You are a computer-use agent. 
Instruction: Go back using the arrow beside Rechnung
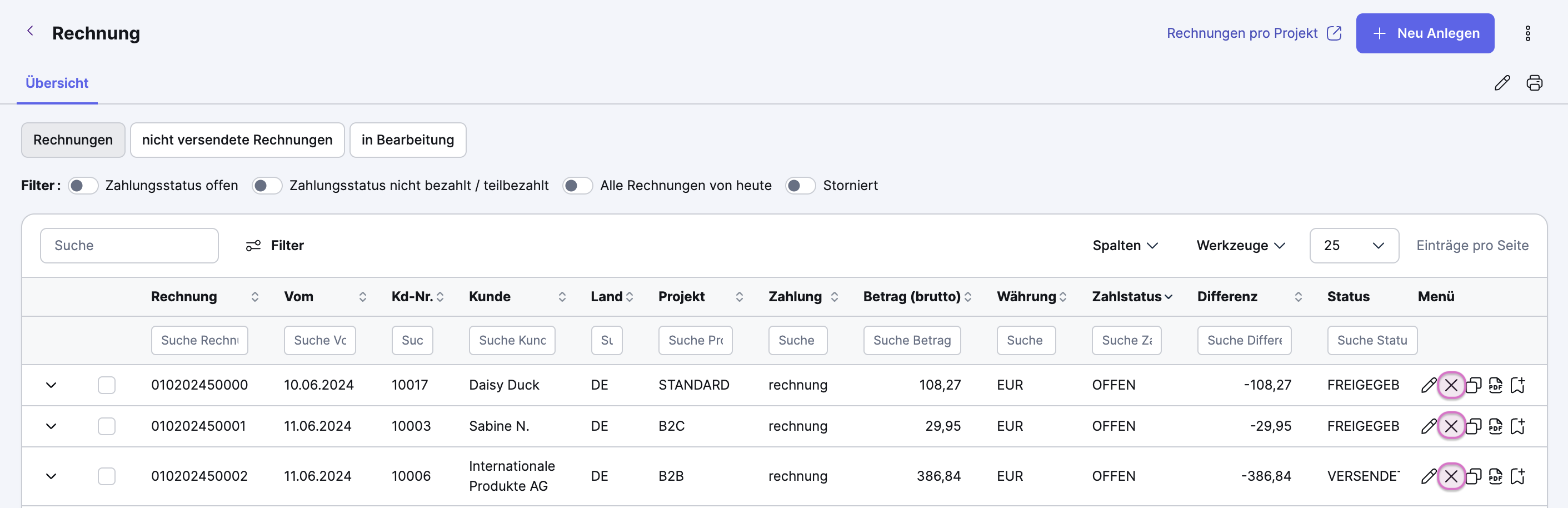(x=30, y=31)
